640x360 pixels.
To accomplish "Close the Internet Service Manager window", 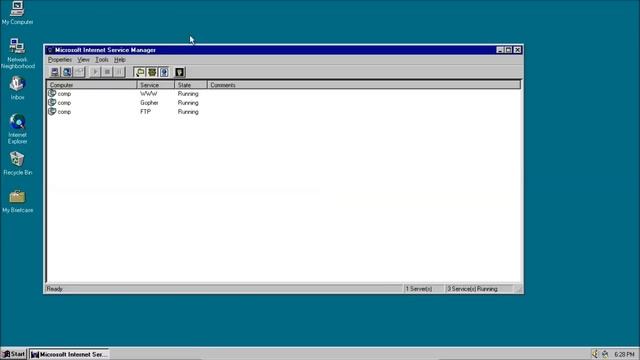I will tap(518, 50).
